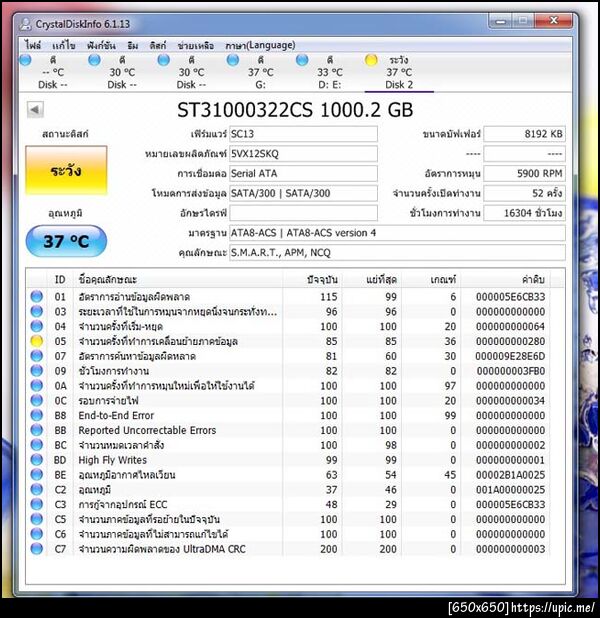Click the ST31000322CS 1000.2 GB model title
Viewport: 600px width, 618px height.
tap(295, 110)
